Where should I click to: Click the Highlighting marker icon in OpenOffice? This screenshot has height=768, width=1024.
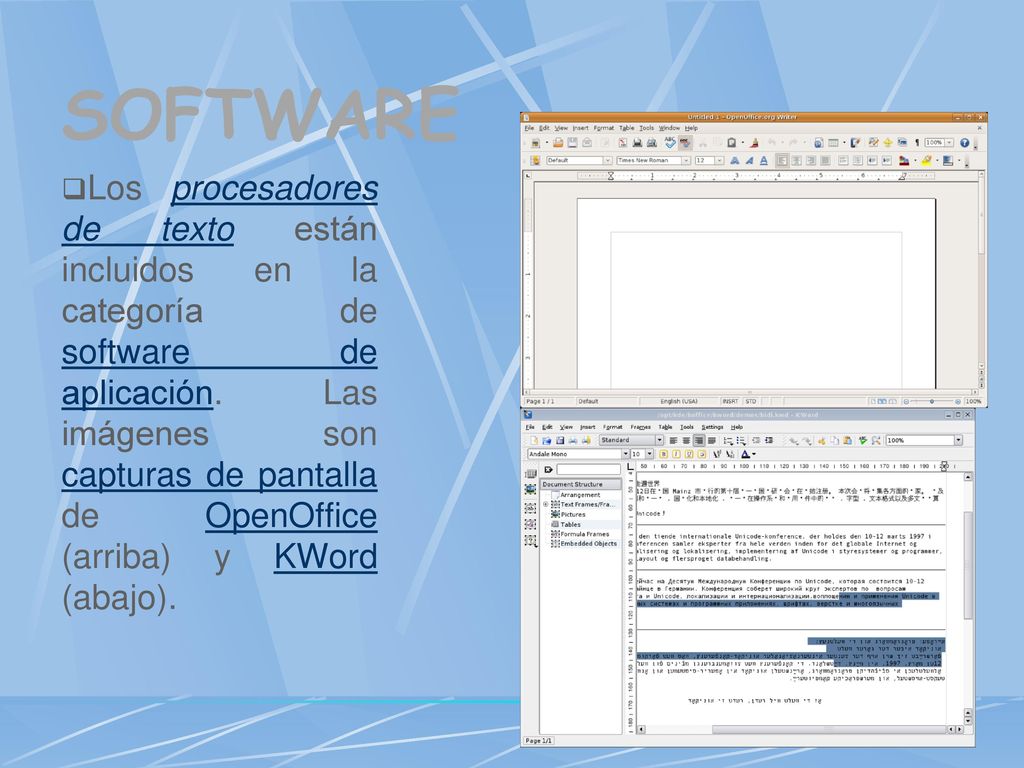(926, 161)
